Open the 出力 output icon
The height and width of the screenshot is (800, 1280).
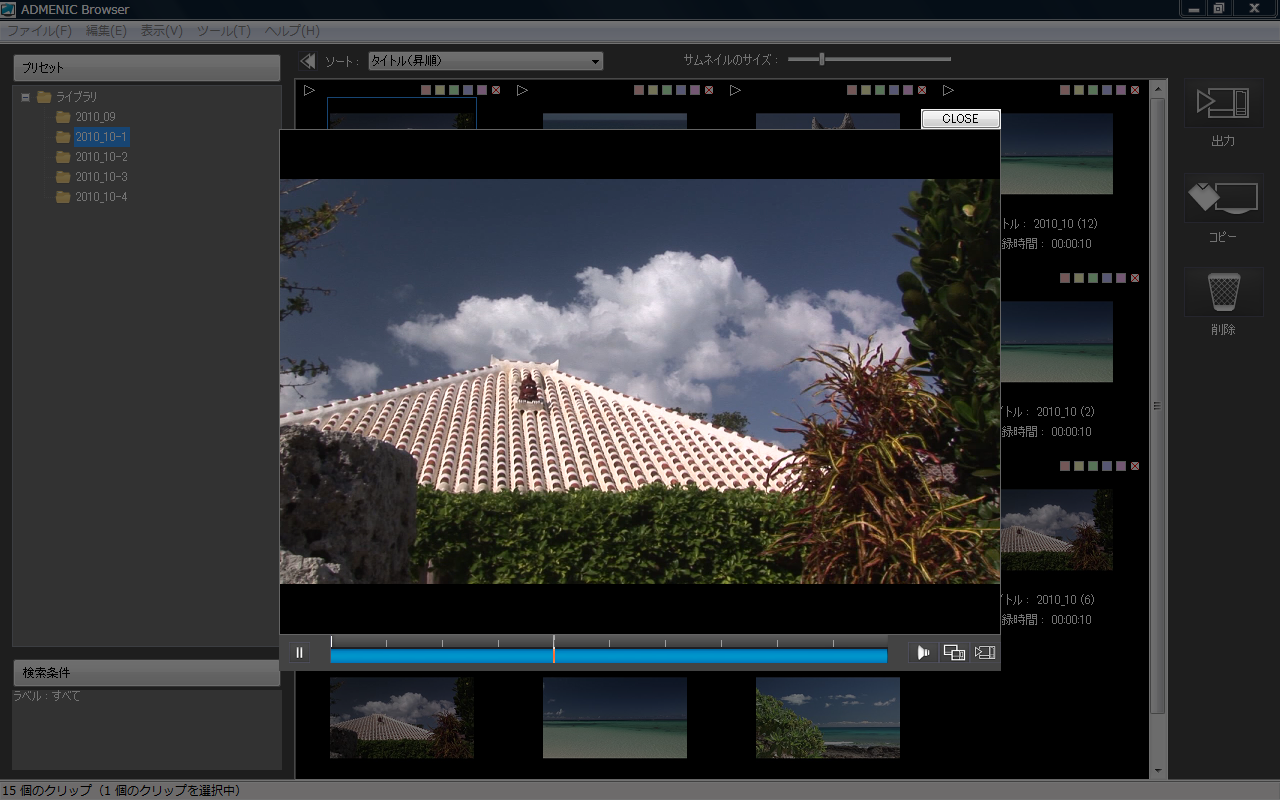tap(1223, 103)
